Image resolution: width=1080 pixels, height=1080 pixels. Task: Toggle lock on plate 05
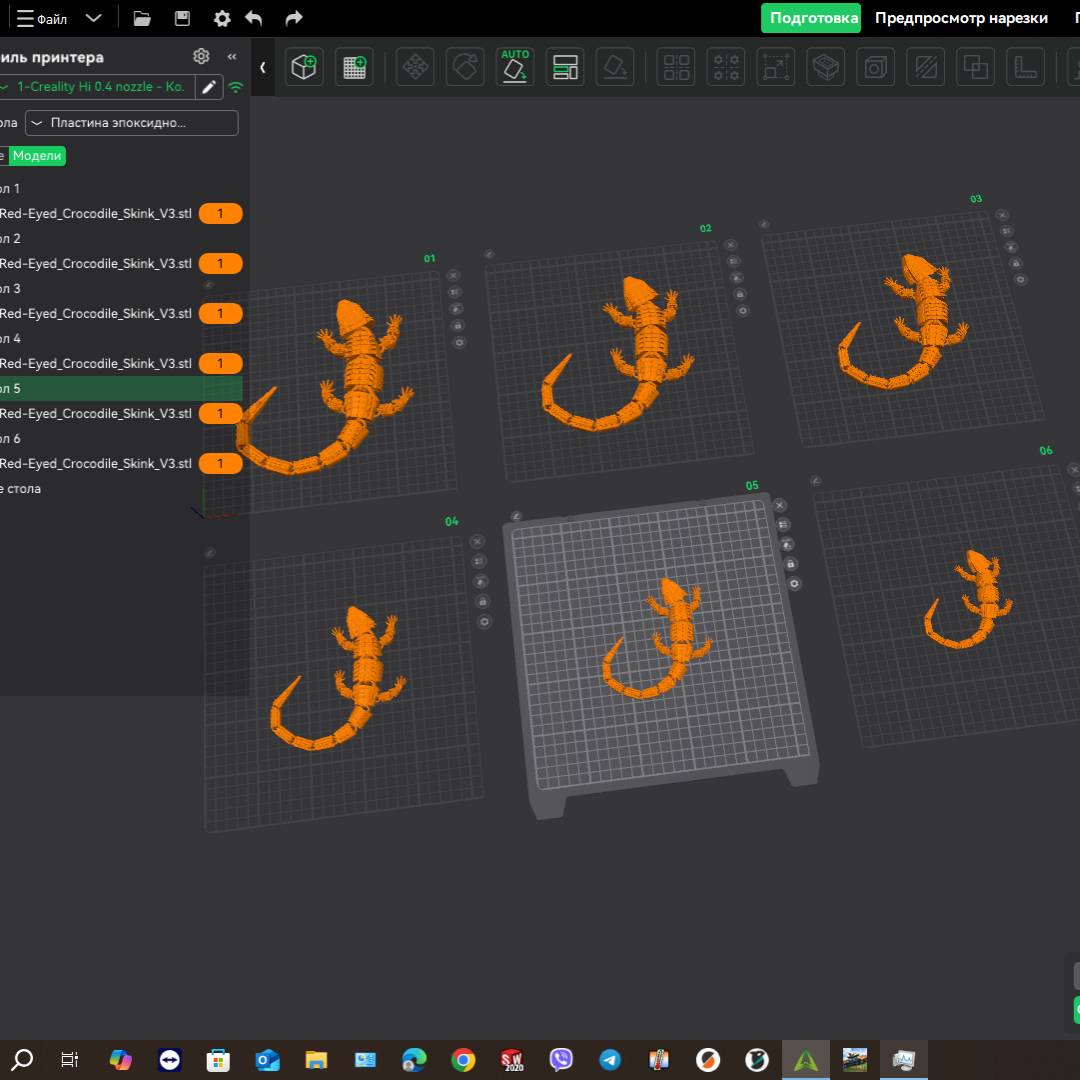(x=790, y=562)
